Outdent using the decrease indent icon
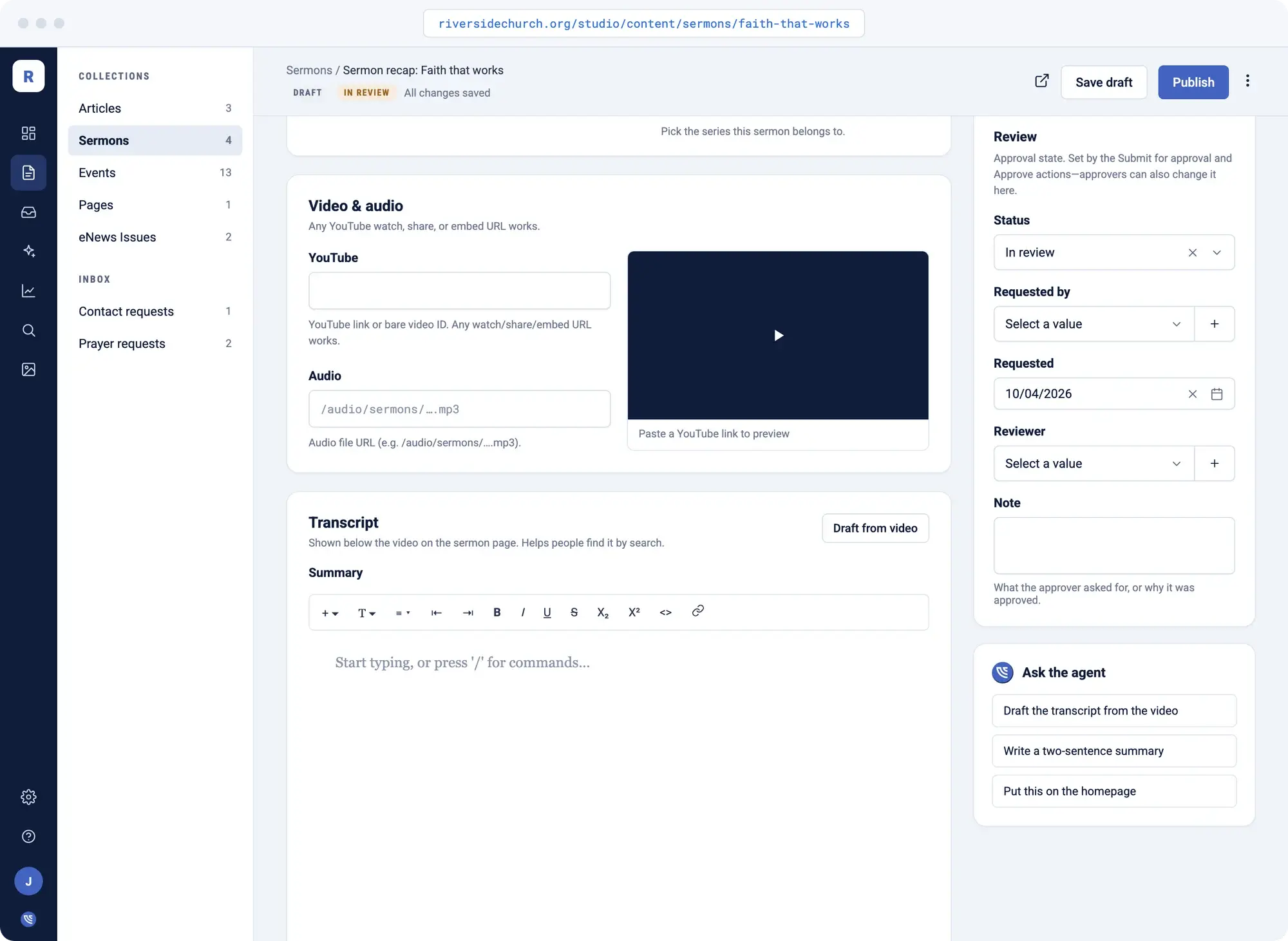This screenshot has width=1288, height=941. click(436, 613)
